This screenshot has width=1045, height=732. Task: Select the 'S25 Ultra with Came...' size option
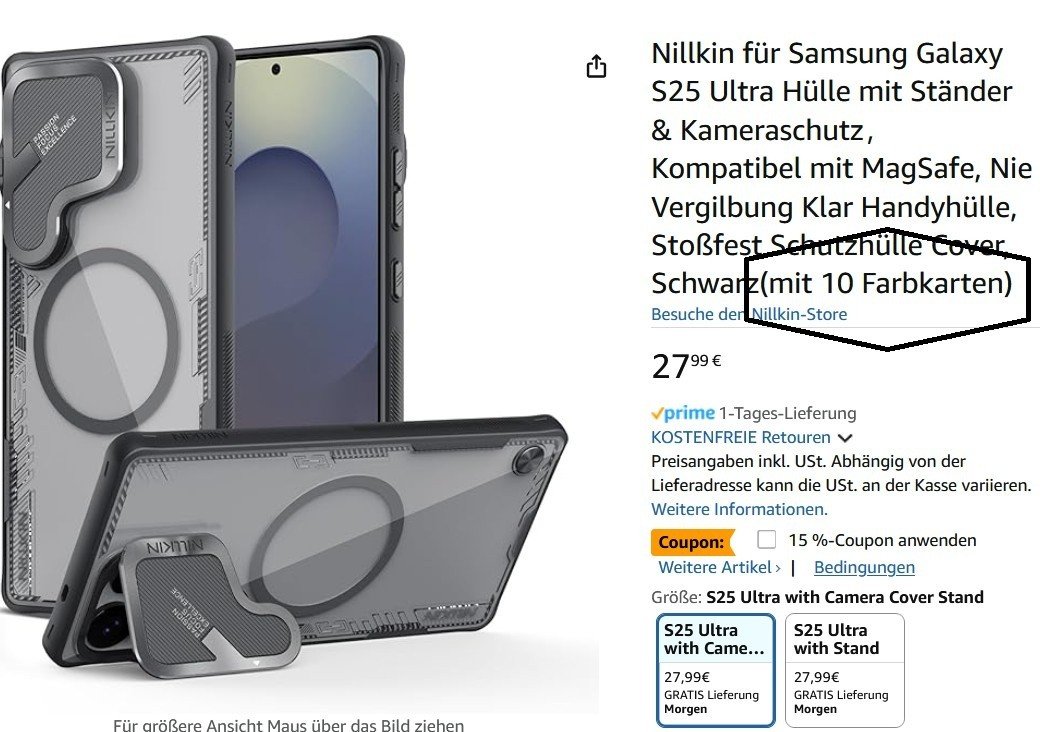click(716, 670)
